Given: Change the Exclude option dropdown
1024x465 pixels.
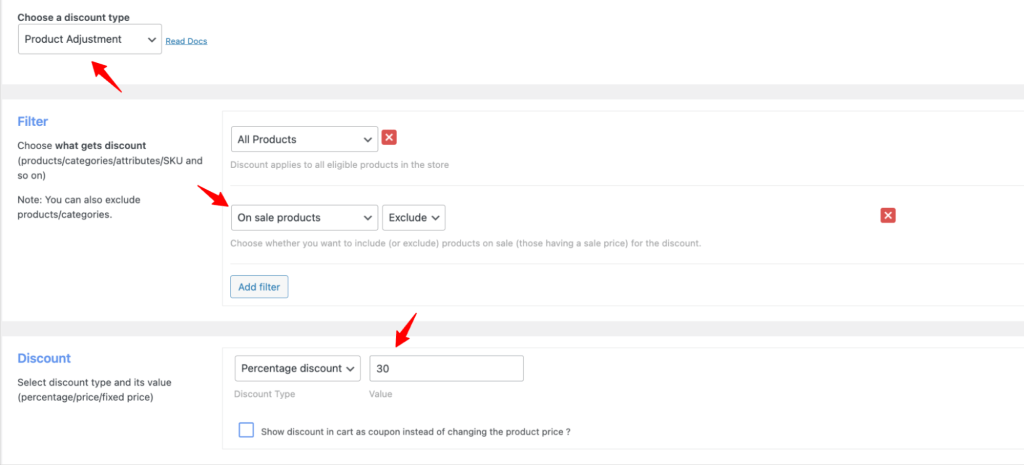Looking at the screenshot, I should [414, 217].
